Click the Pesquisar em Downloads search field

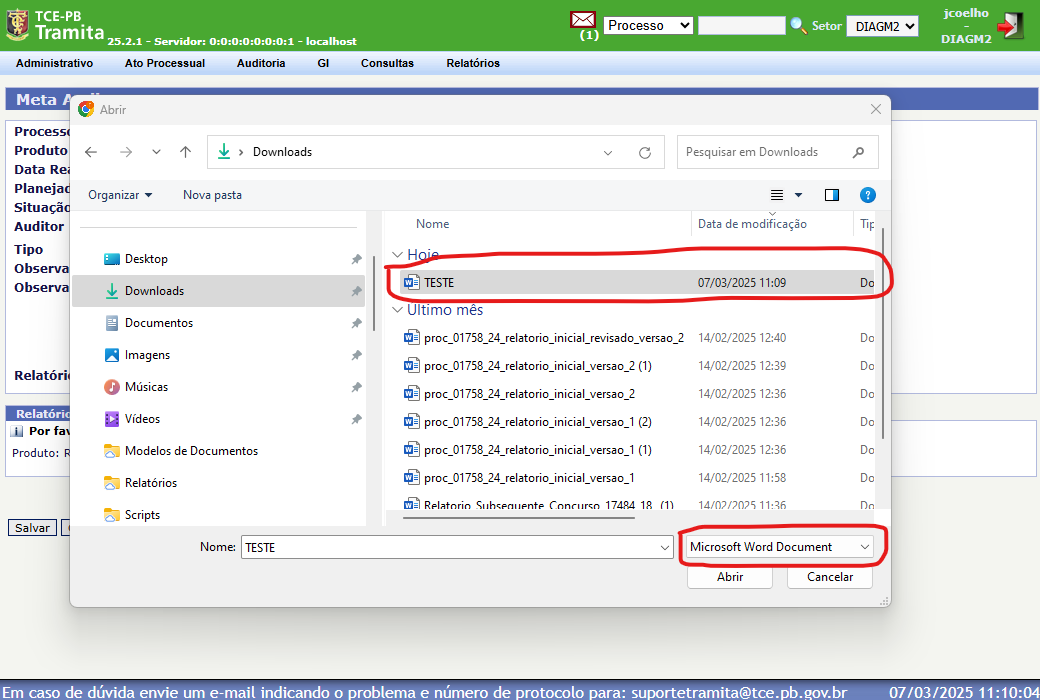(x=768, y=152)
